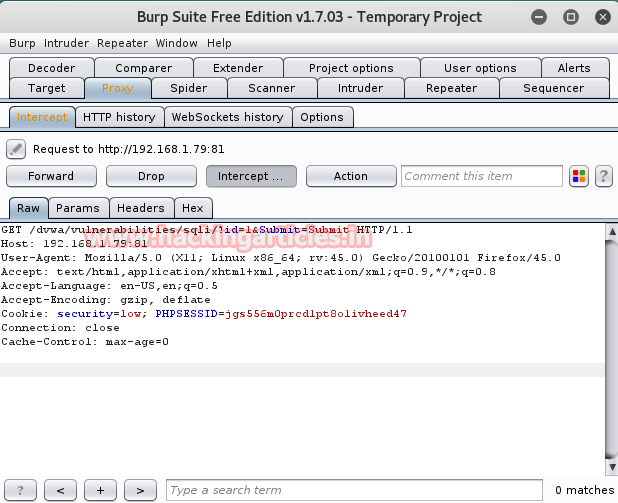Click the plus search options button

point(101,490)
